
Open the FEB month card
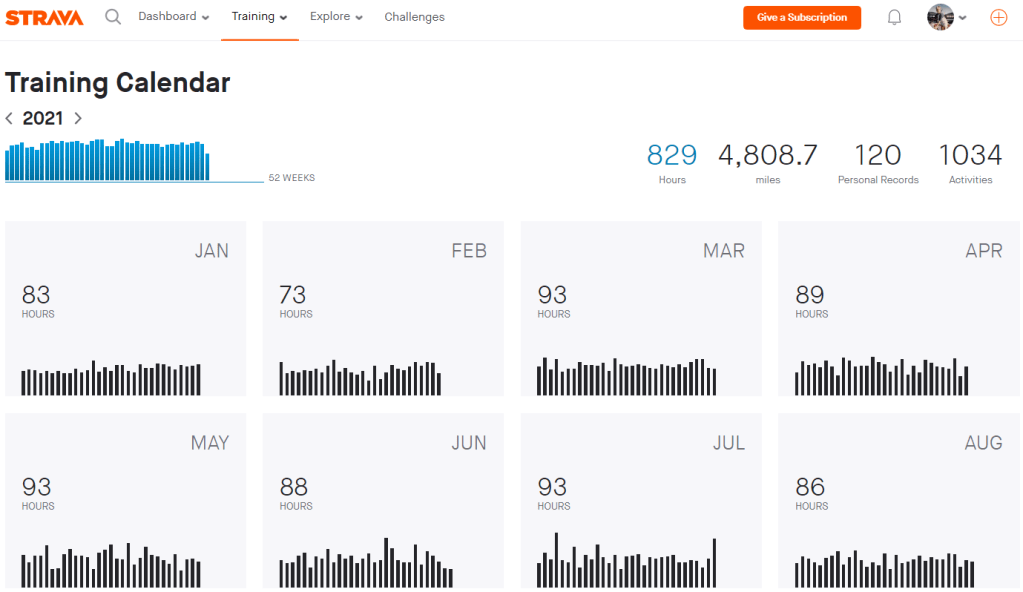pyautogui.click(x=383, y=308)
